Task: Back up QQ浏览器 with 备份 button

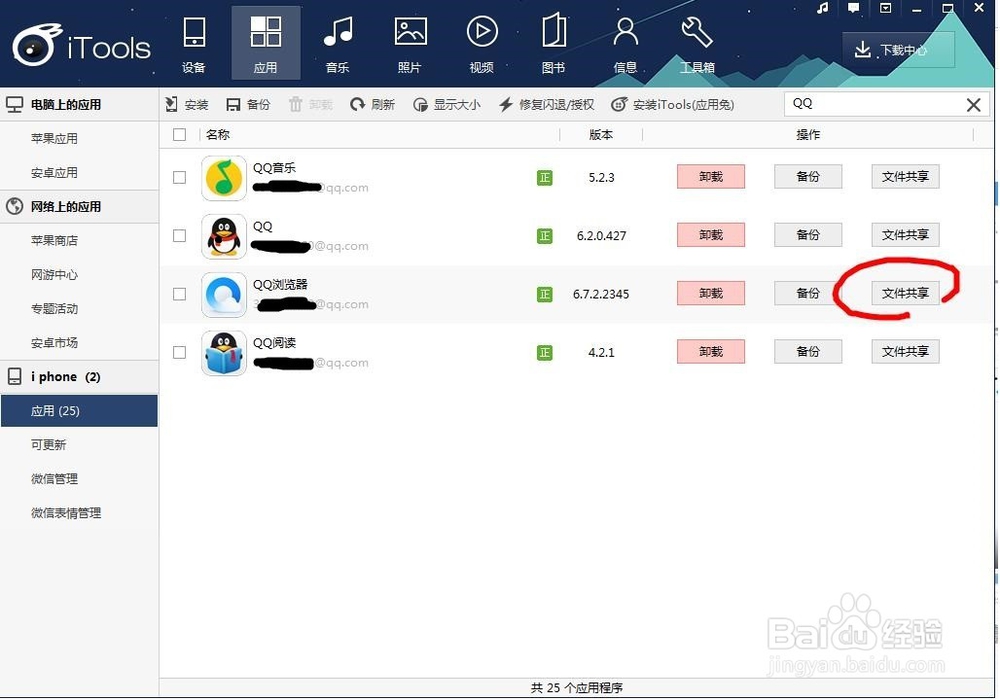Action: click(x=808, y=293)
